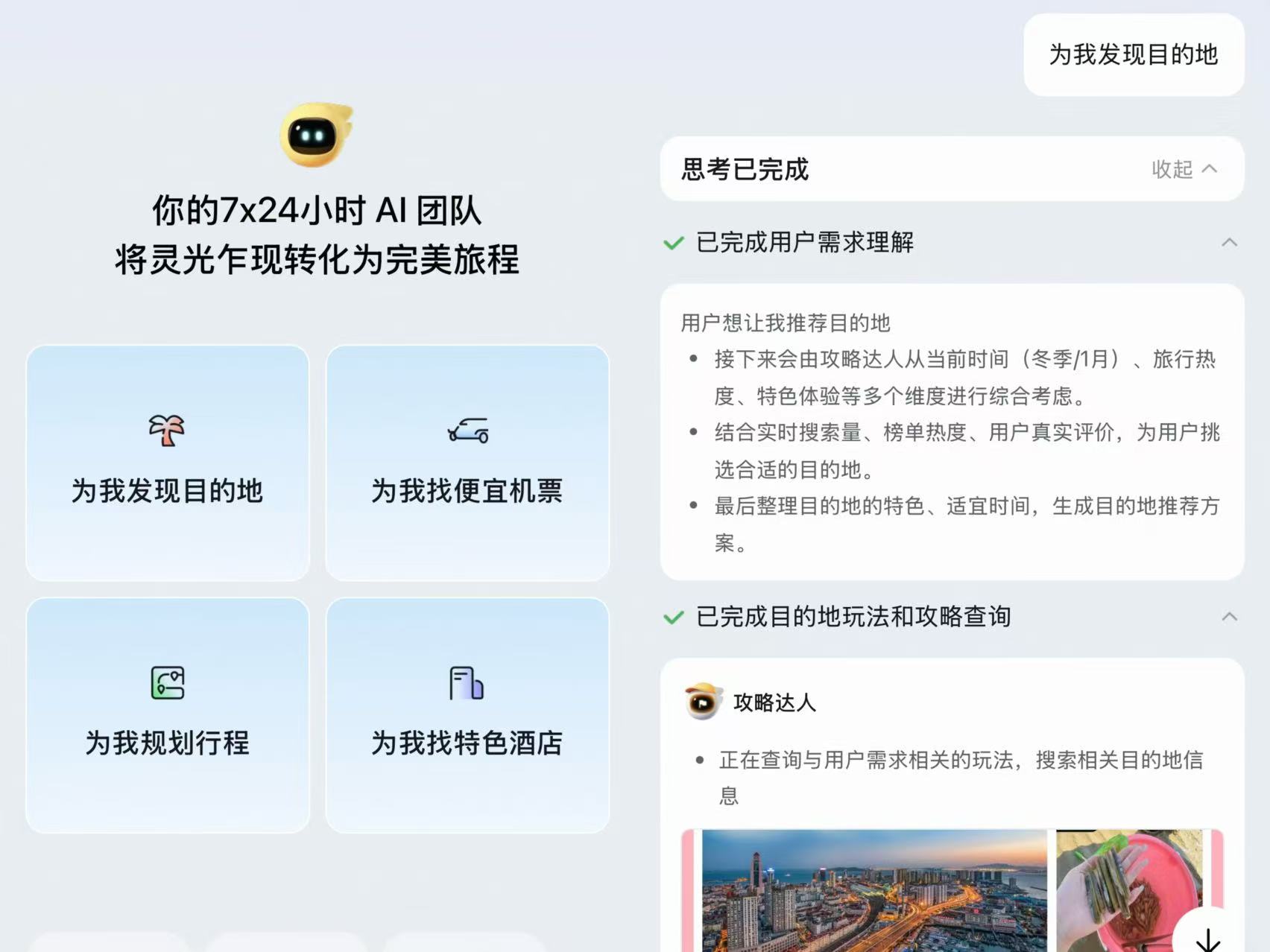Click the green checkmark beside 已完成用户需求理解
The height and width of the screenshot is (952, 1270).
(674, 243)
